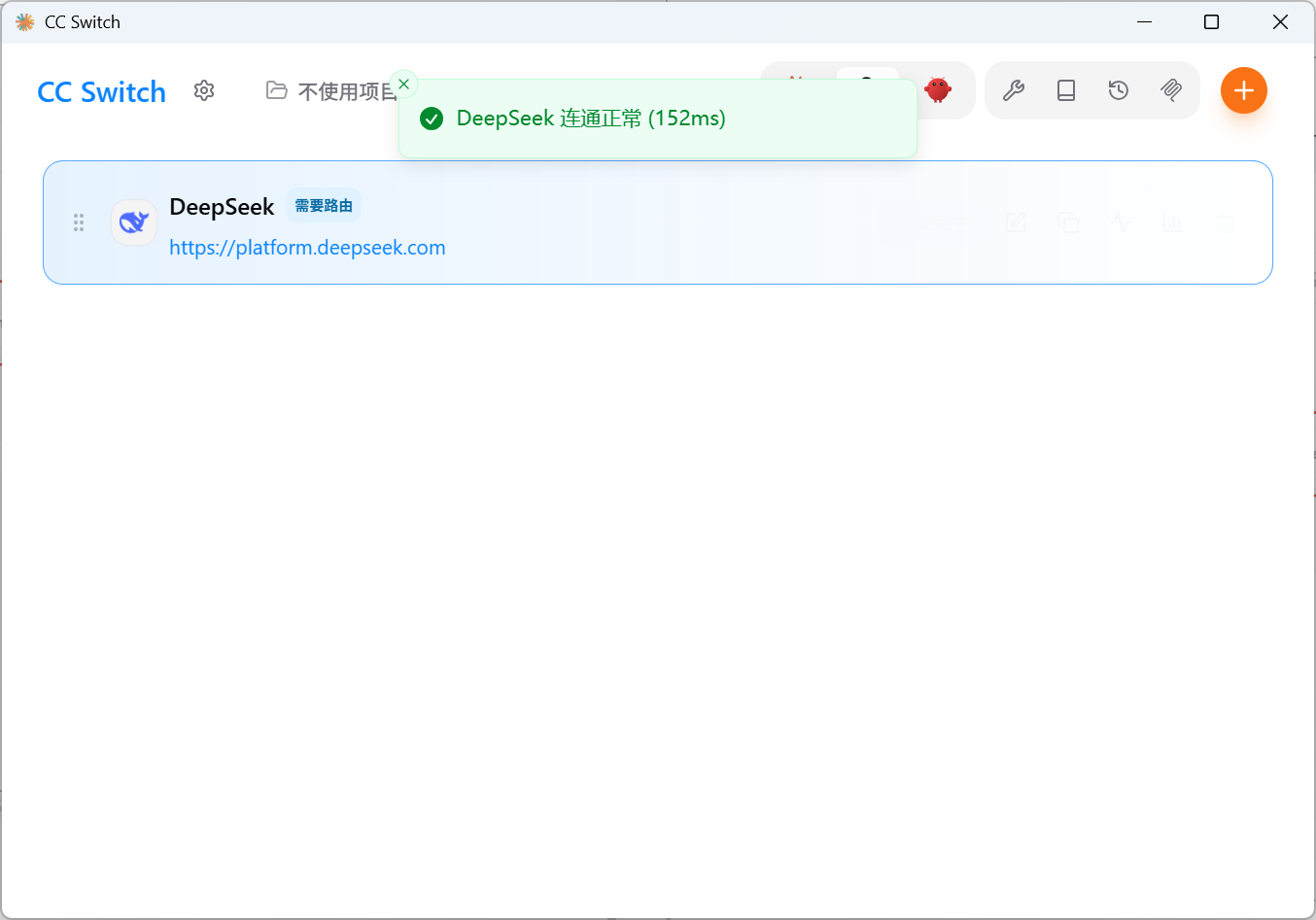Open the book icon in the toolbar
1316x920 pixels.
pos(1066,90)
